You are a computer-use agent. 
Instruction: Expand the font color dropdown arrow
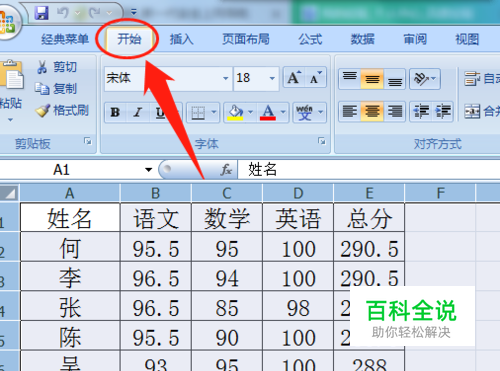coord(283,113)
